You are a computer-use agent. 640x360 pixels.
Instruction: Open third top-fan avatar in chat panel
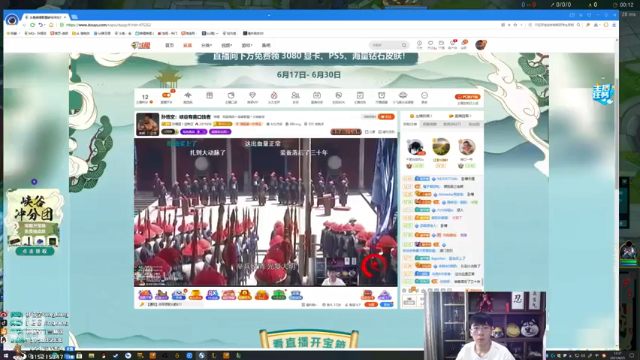coord(467,147)
